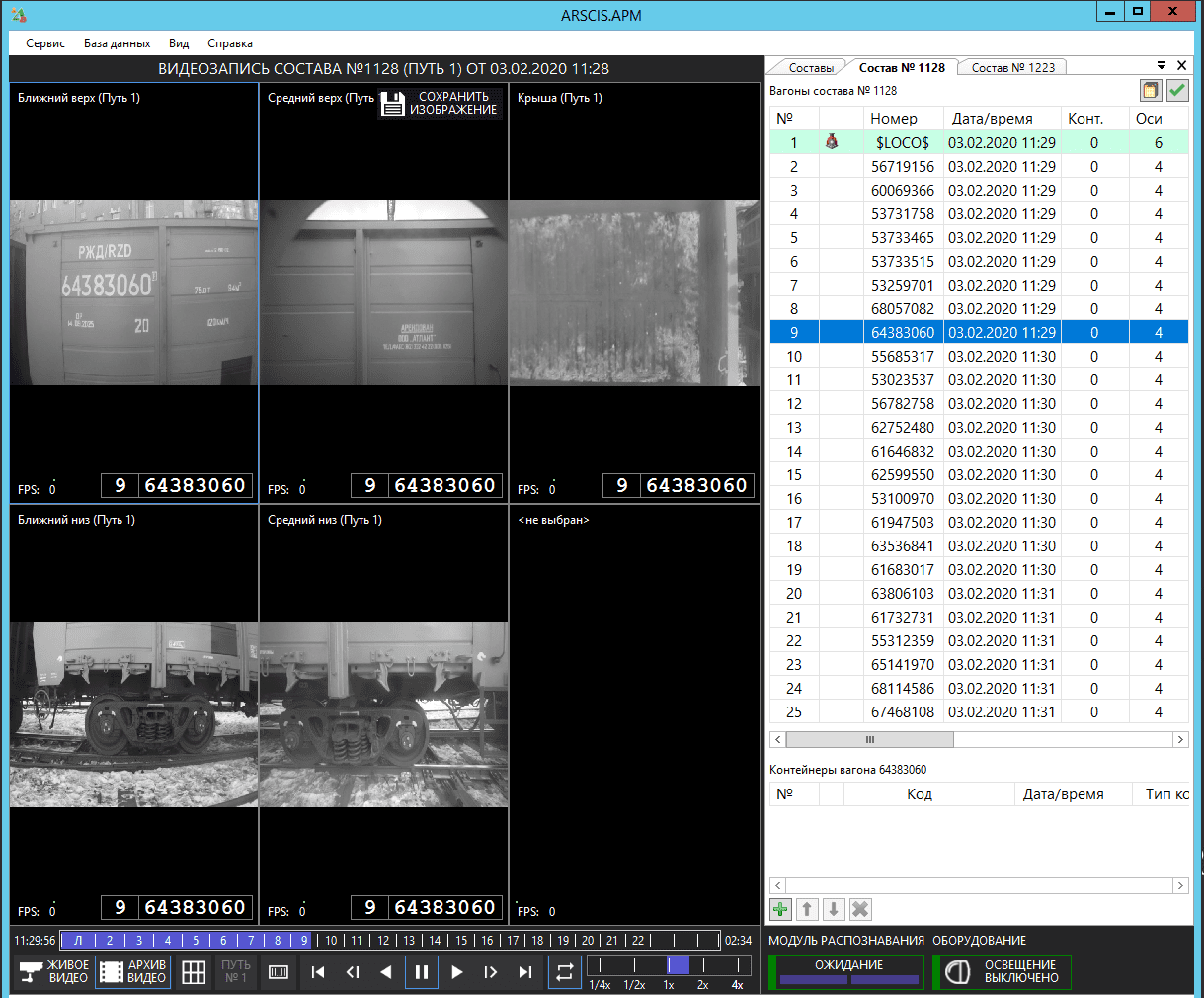This screenshot has height=998, width=1204.
Task: Open the tab list dropdown arrow
Action: (1162, 65)
